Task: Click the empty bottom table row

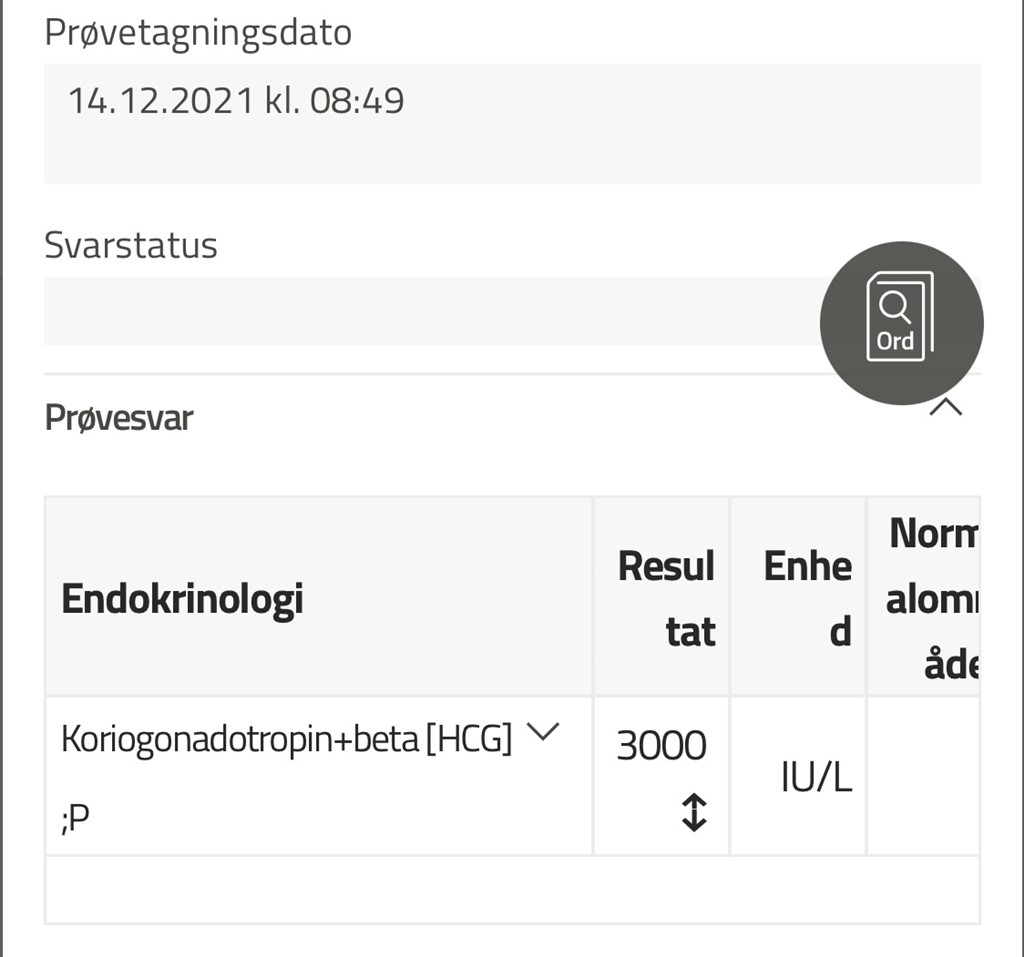Action: (x=511, y=889)
